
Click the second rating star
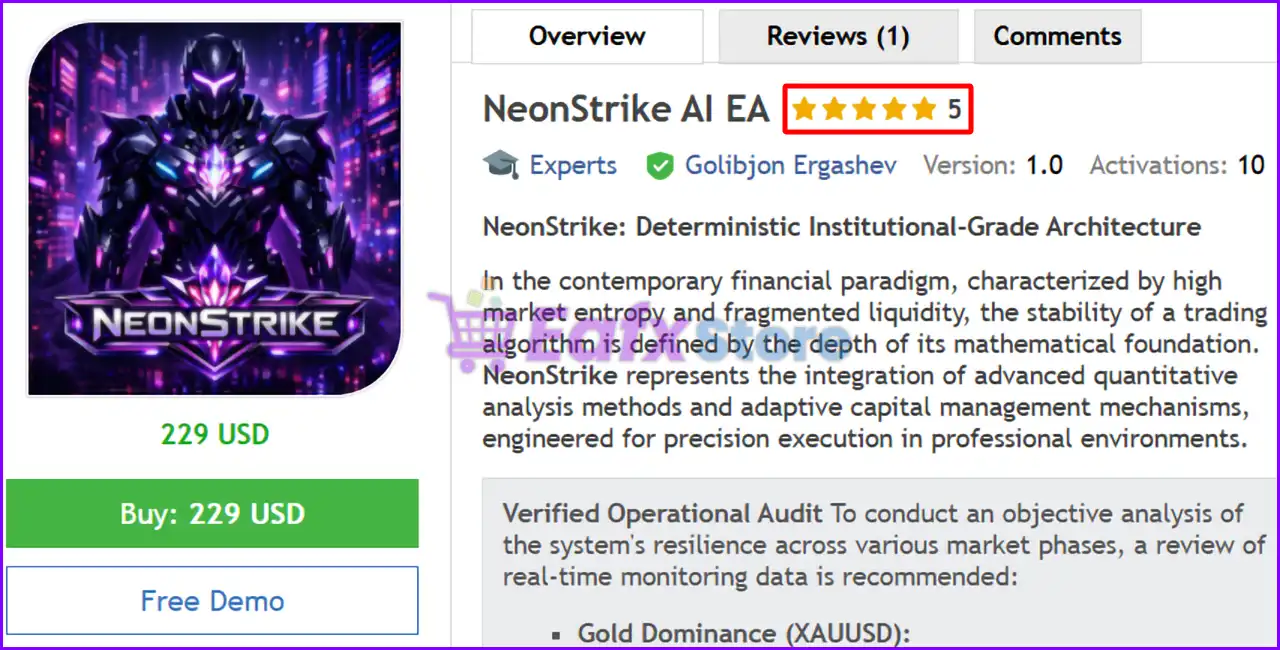tap(834, 109)
